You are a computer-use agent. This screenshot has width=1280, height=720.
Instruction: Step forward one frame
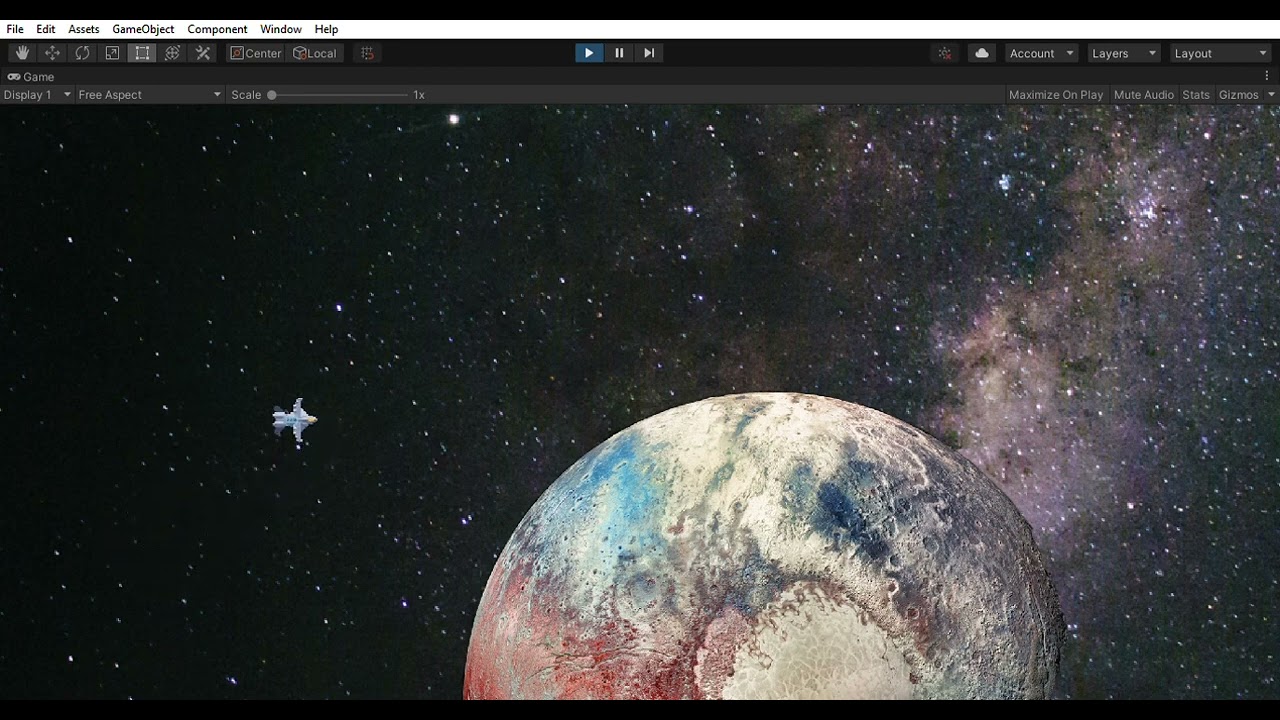pos(649,53)
